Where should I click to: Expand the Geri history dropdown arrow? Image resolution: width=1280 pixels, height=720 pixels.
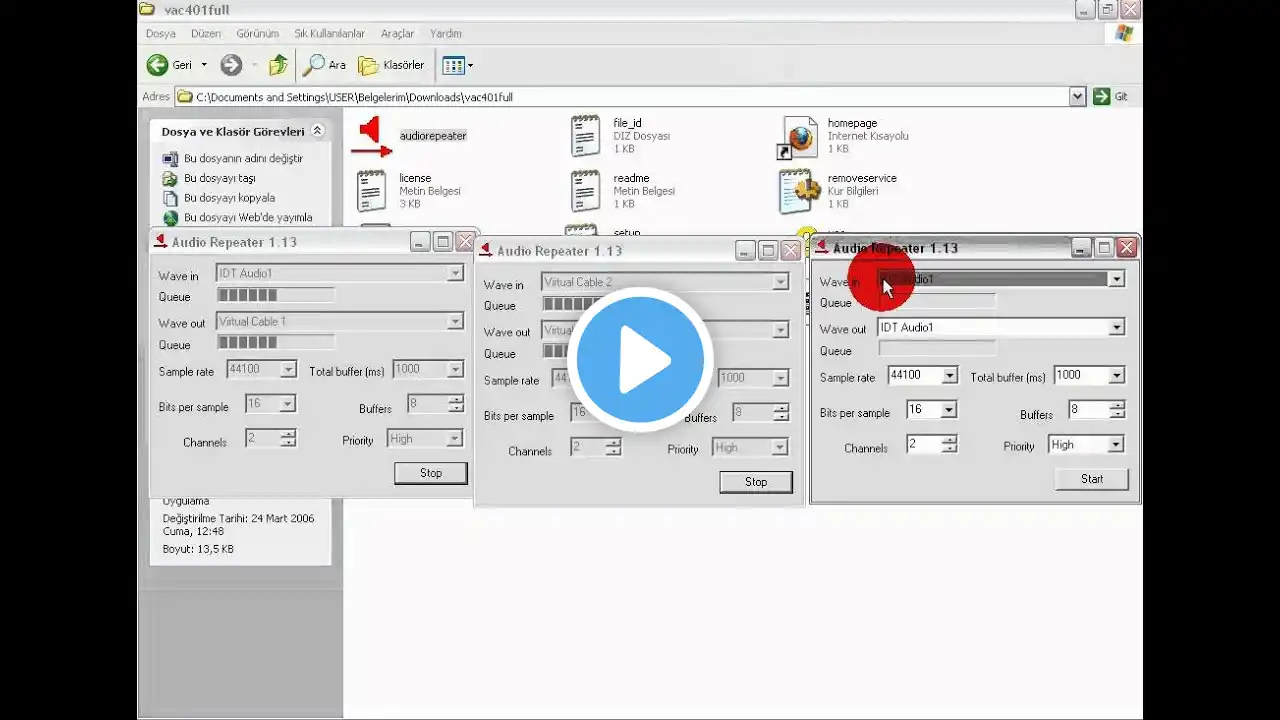204,65
